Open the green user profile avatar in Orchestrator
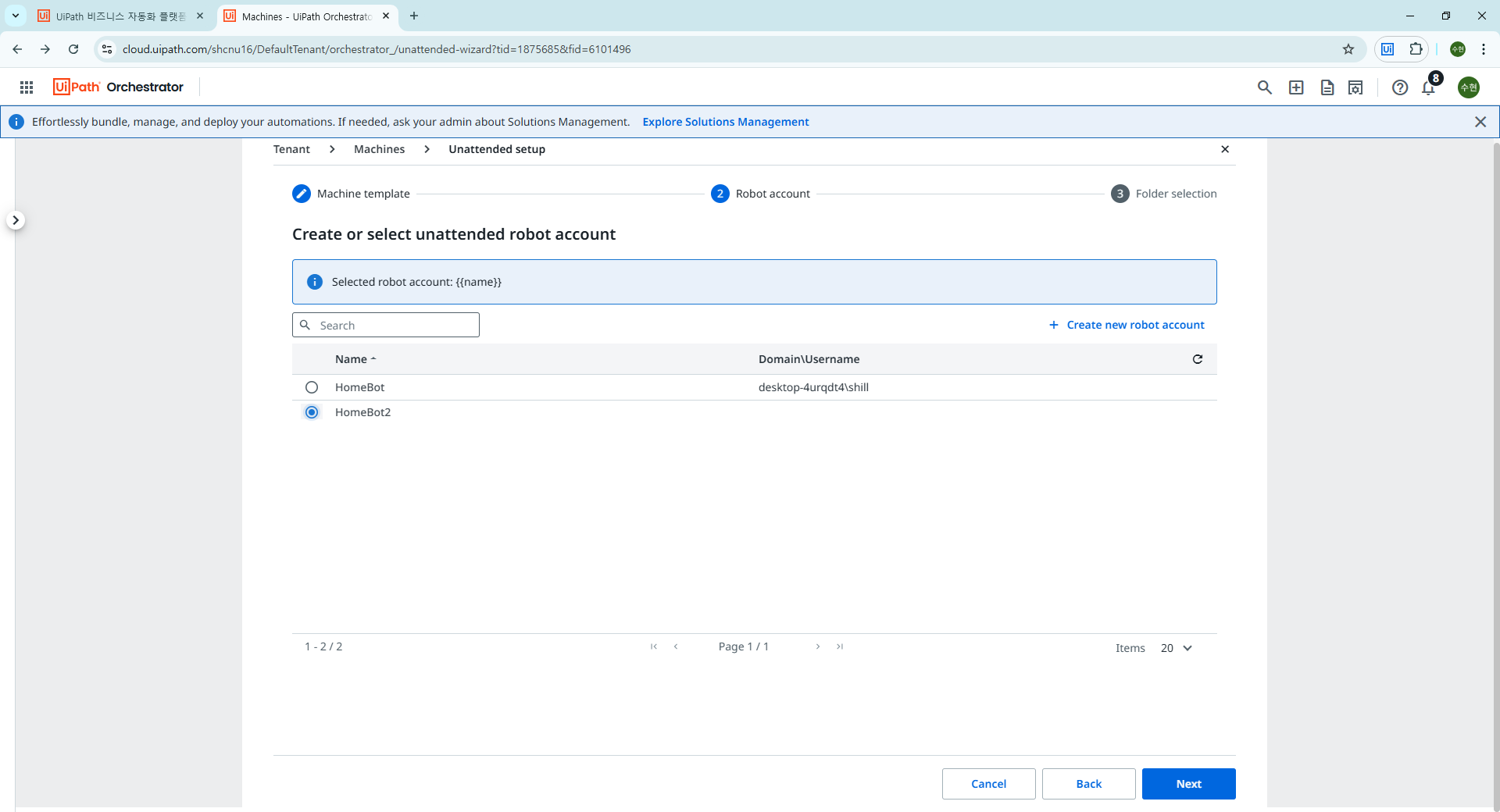1500x812 pixels. pos(1469,87)
